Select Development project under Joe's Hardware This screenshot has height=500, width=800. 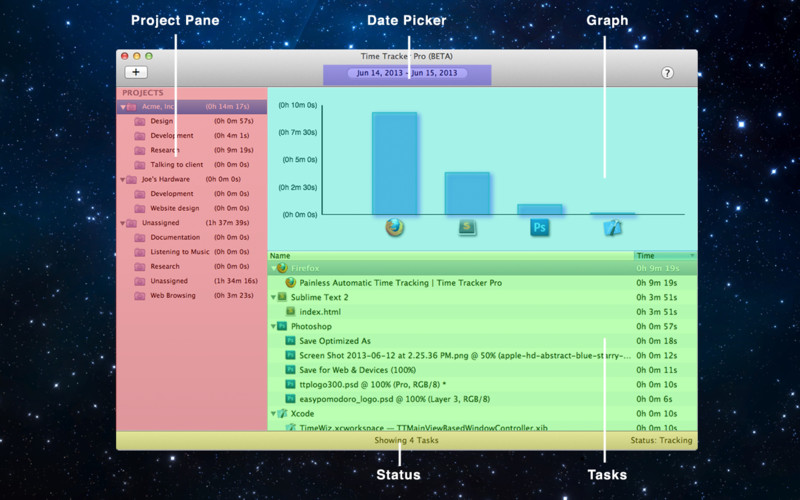[172, 194]
